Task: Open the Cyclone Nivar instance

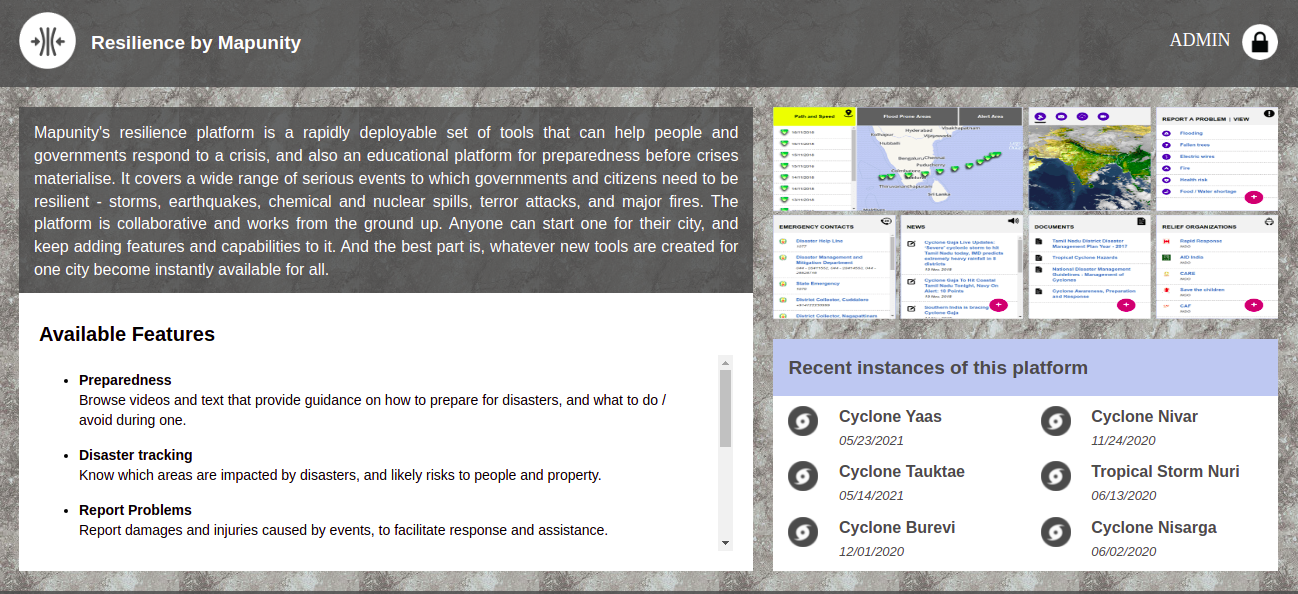Action: click(1144, 417)
